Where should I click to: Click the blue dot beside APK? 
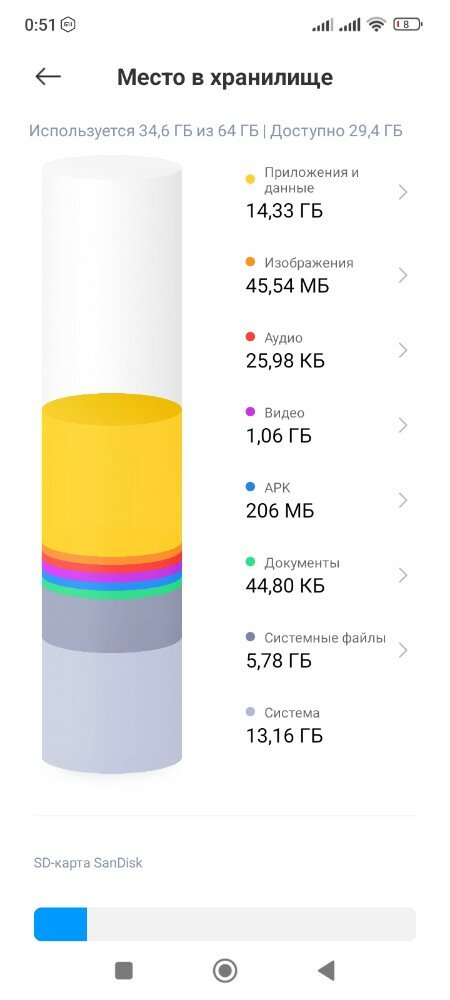(250, 487)
